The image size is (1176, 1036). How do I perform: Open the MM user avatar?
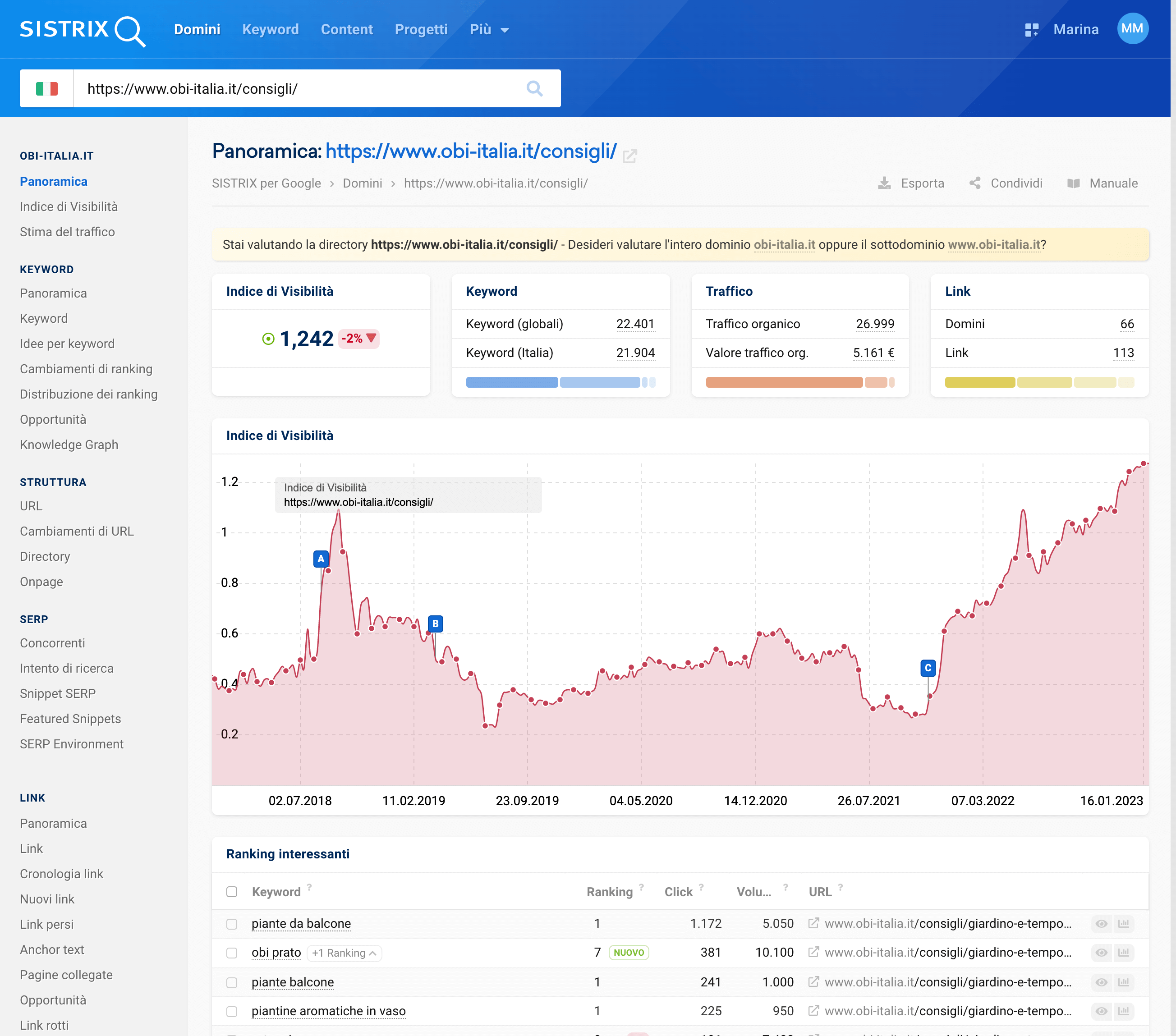click(1132, 29)
